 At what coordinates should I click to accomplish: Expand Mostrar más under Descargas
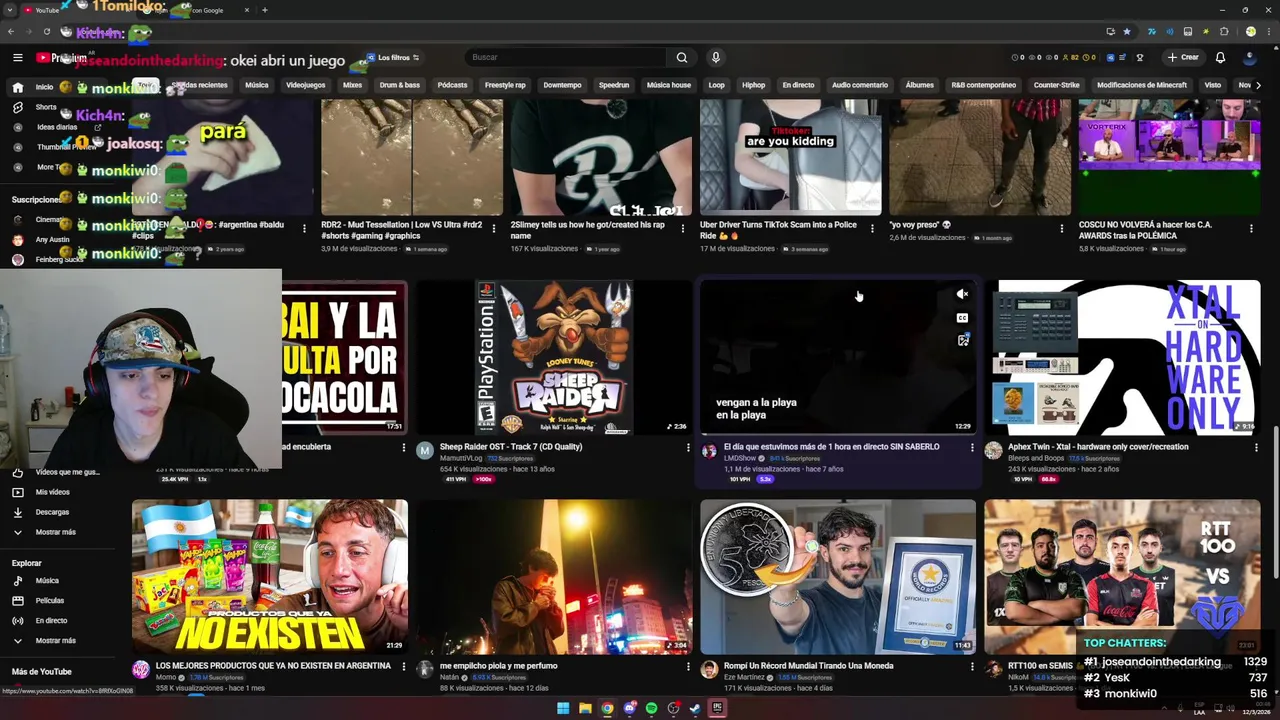[55, 532]
